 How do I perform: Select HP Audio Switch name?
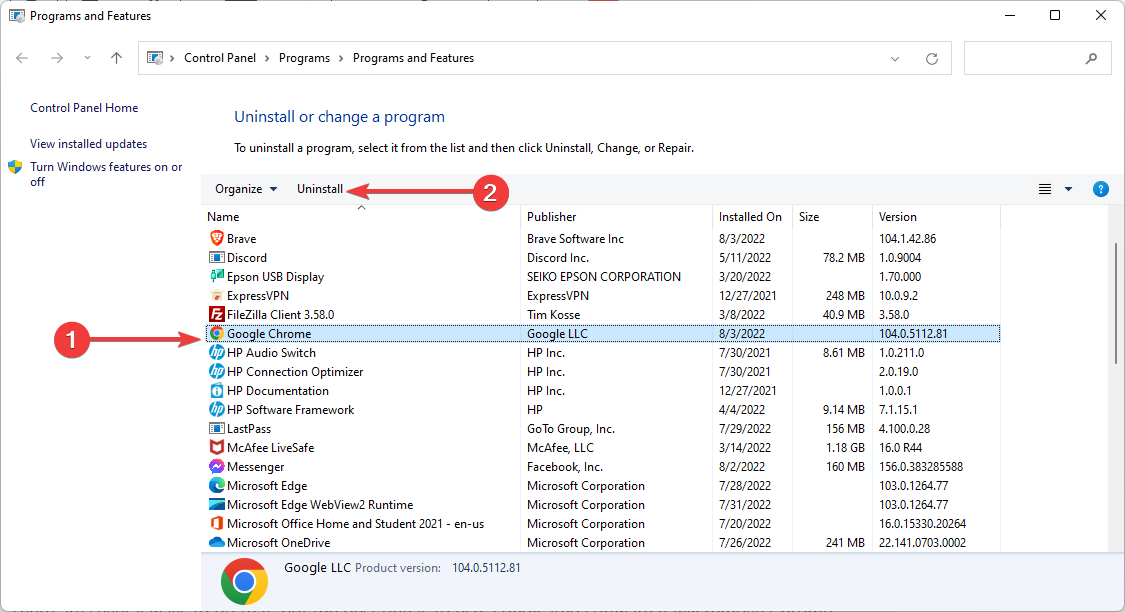271,352
